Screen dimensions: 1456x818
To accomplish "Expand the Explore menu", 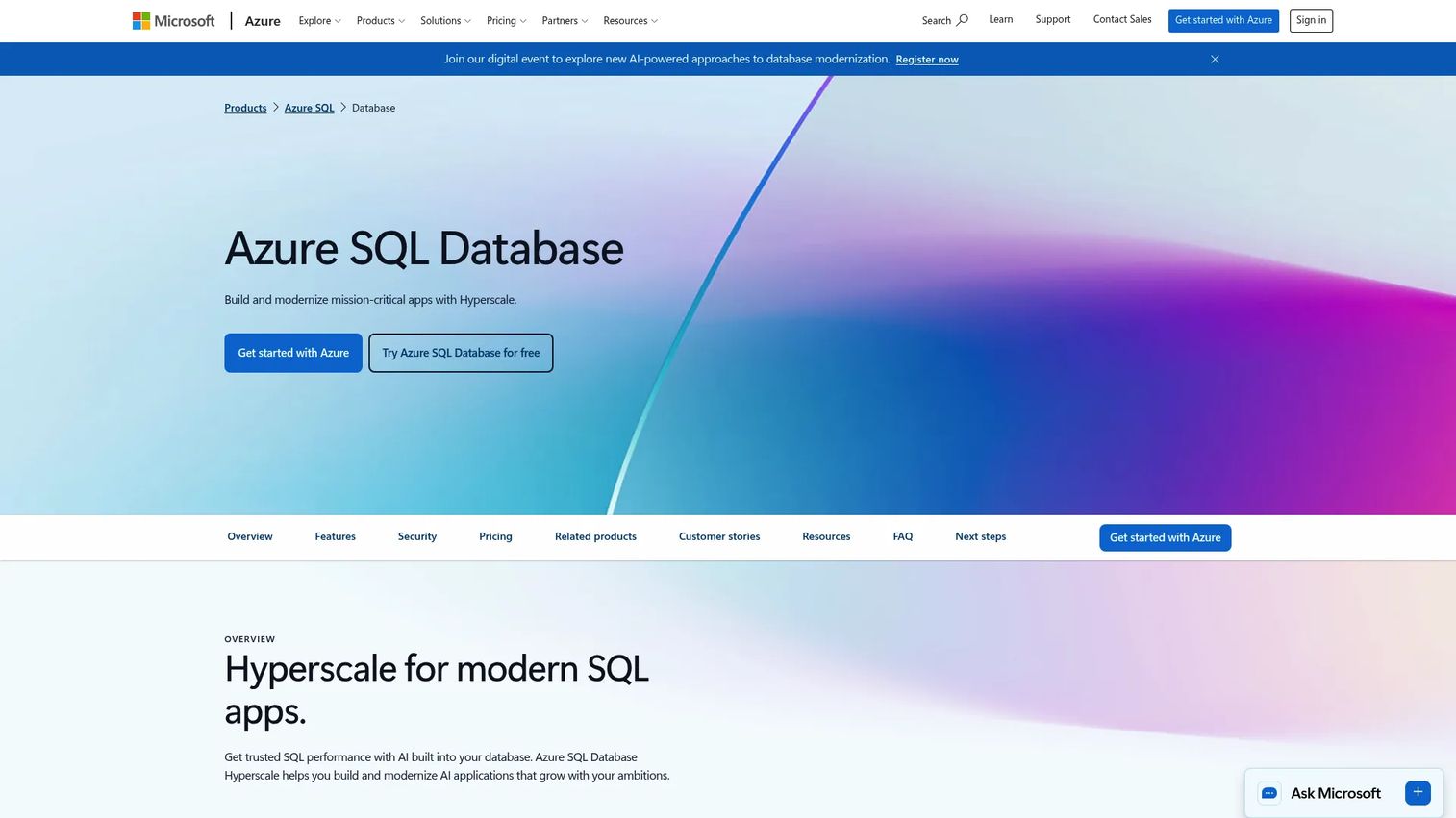I will coord(320,20).
